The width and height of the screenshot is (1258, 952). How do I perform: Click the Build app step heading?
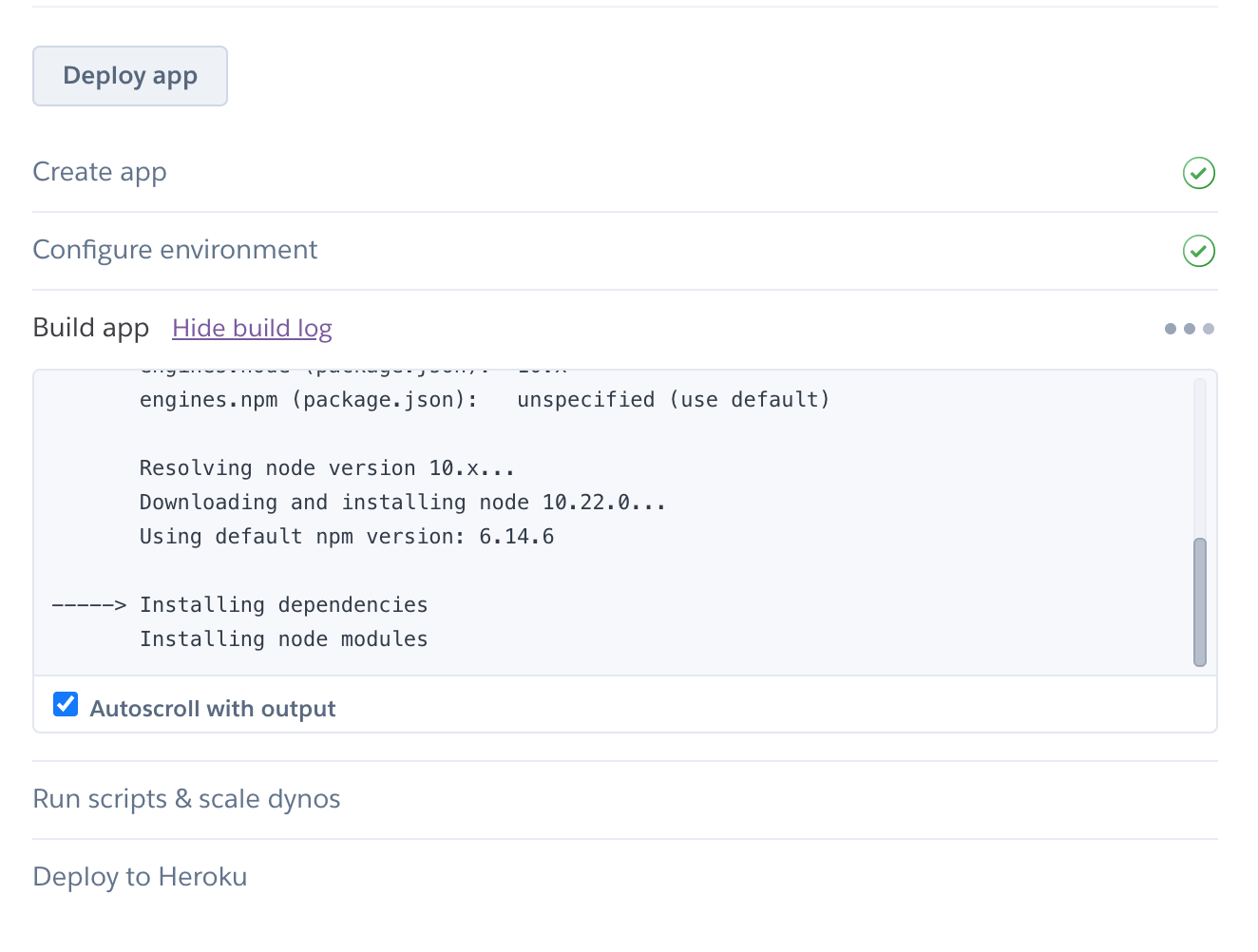point(91,328)
